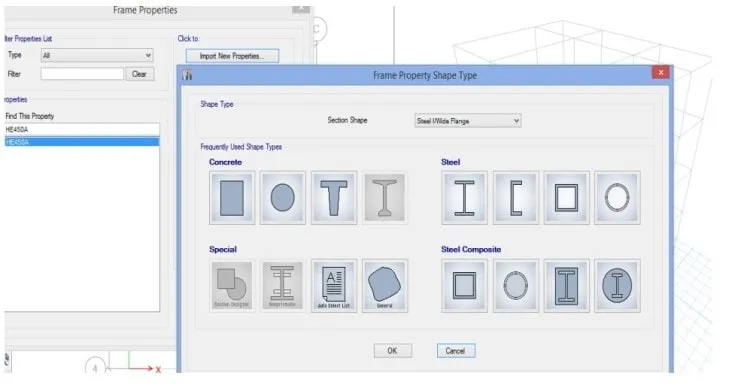The image size is (750, 385).
Task: Open the Section Shape dropdown
Action: point(468,121)
